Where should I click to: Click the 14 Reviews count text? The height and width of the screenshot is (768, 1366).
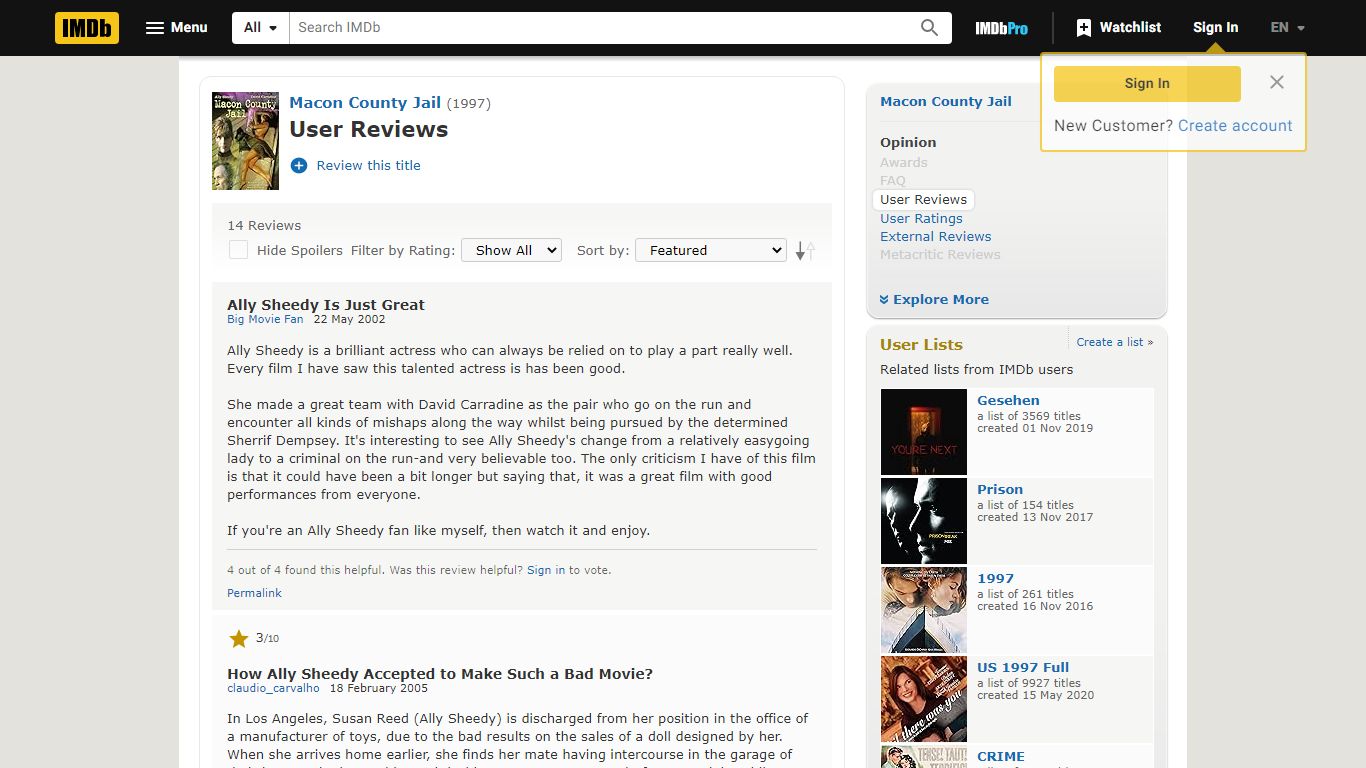(x=264, y=226)
